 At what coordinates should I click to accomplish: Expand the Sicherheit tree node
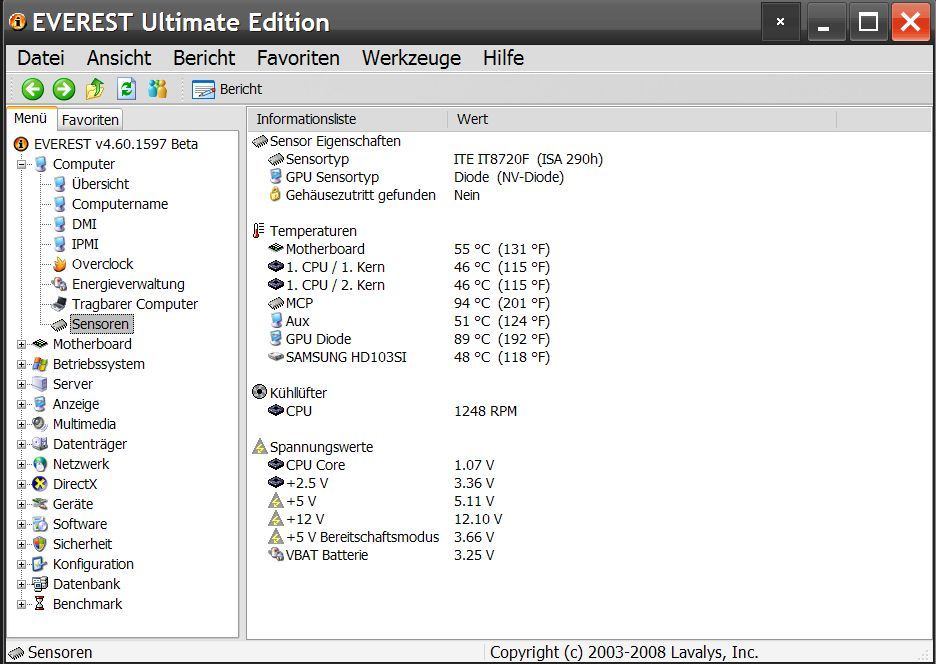click(21, 545)
